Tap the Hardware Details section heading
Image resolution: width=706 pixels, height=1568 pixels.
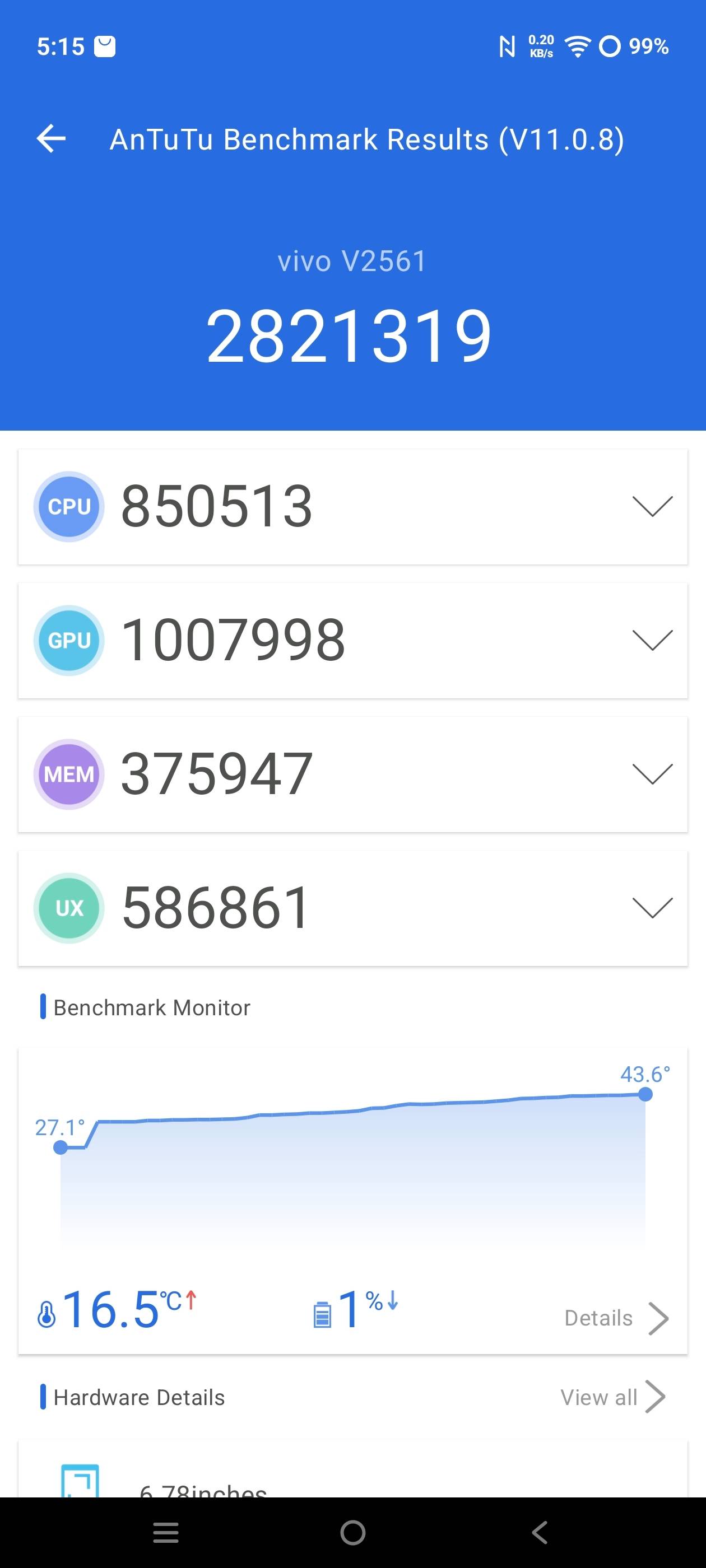pos(139,1397)
